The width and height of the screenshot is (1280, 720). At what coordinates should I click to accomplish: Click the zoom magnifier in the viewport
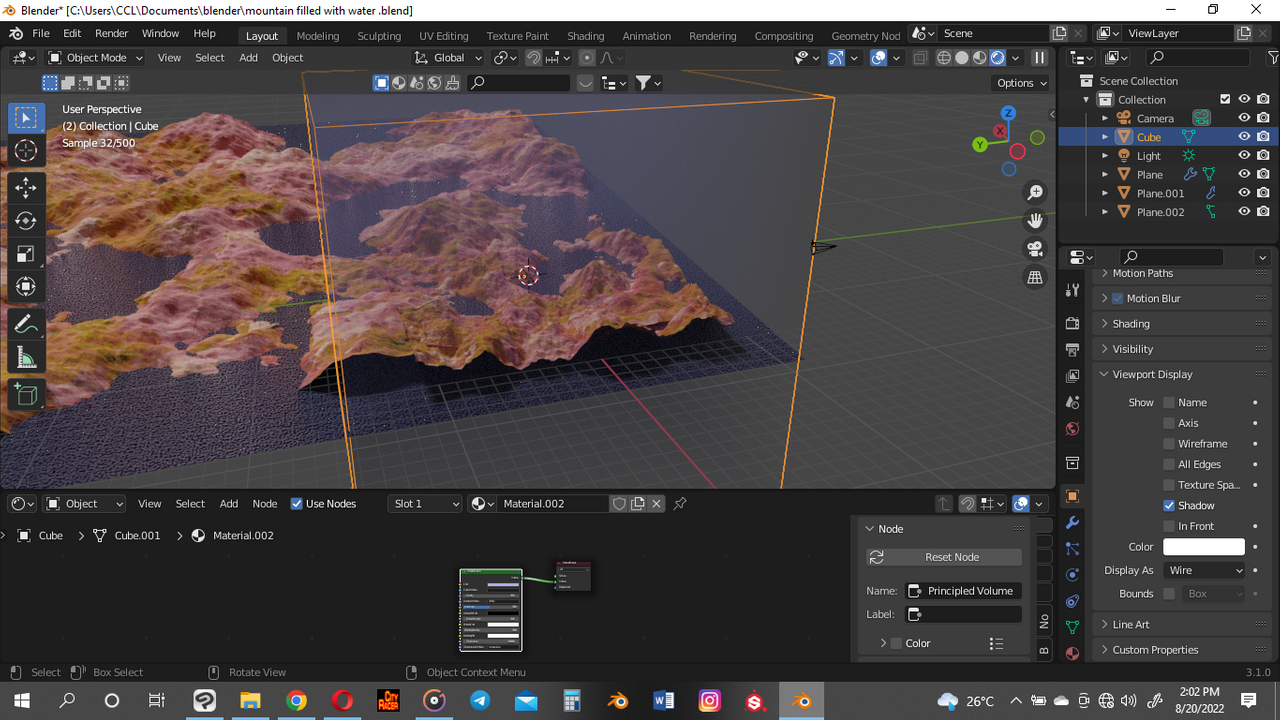tap(1035, 192)
